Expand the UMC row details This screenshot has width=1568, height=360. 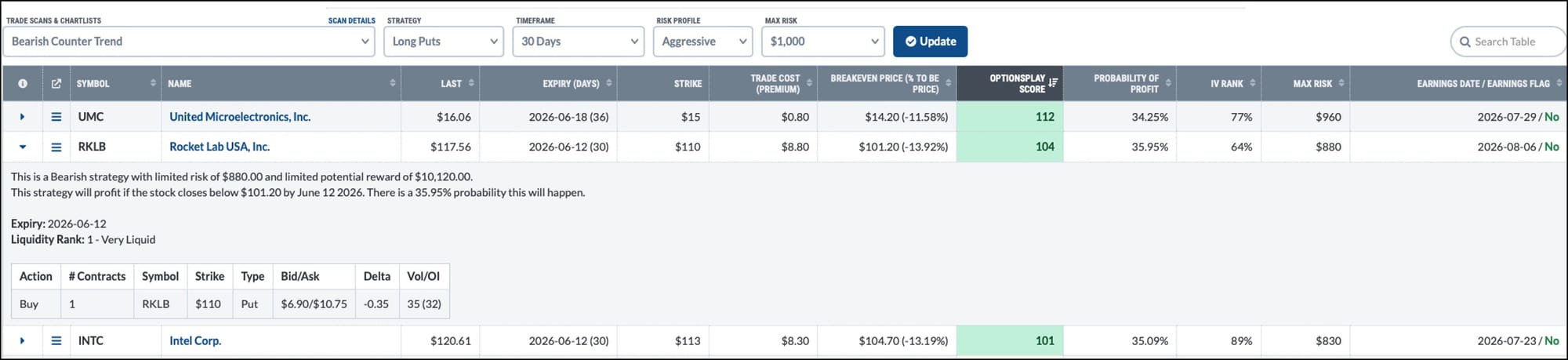tap(22, 117)
